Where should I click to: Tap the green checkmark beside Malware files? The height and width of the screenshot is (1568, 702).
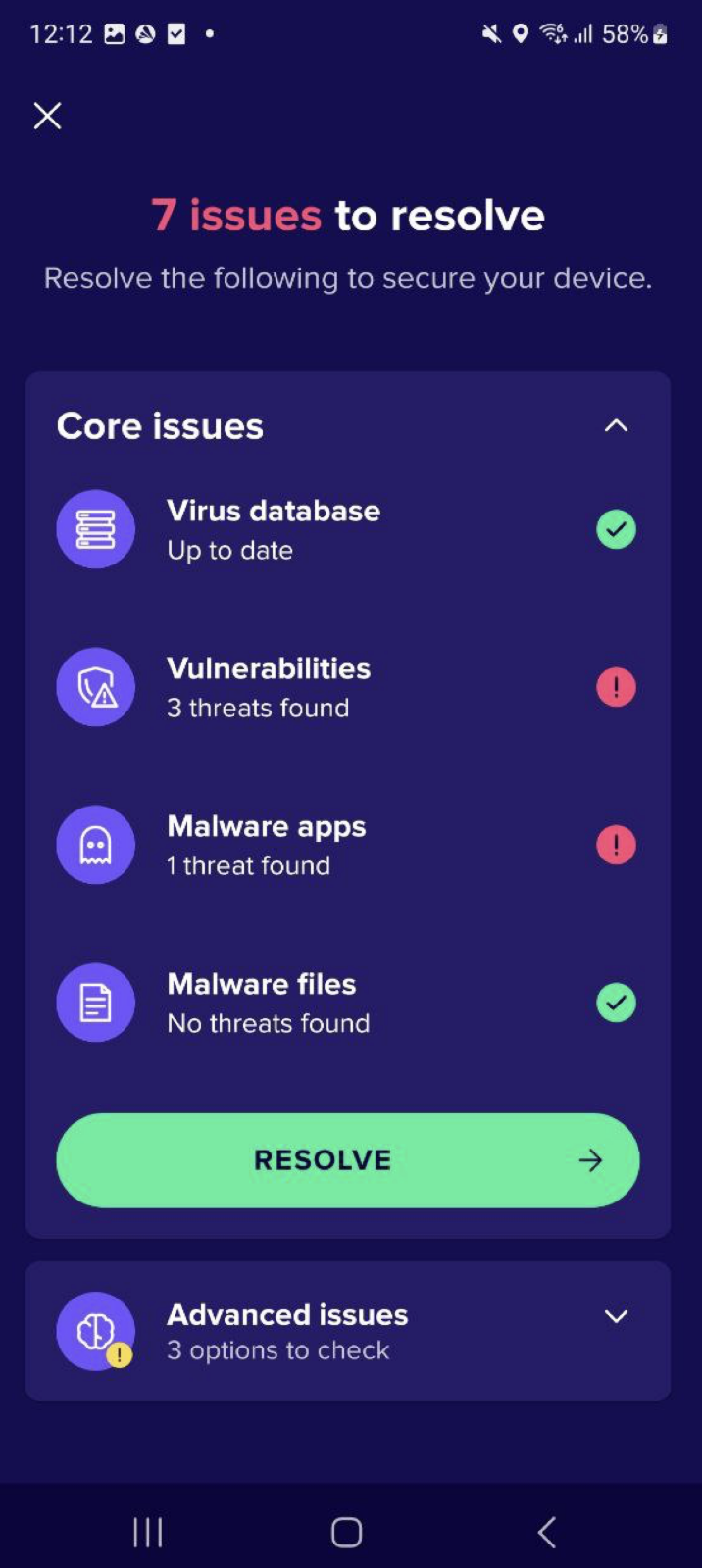point(616,1003)
